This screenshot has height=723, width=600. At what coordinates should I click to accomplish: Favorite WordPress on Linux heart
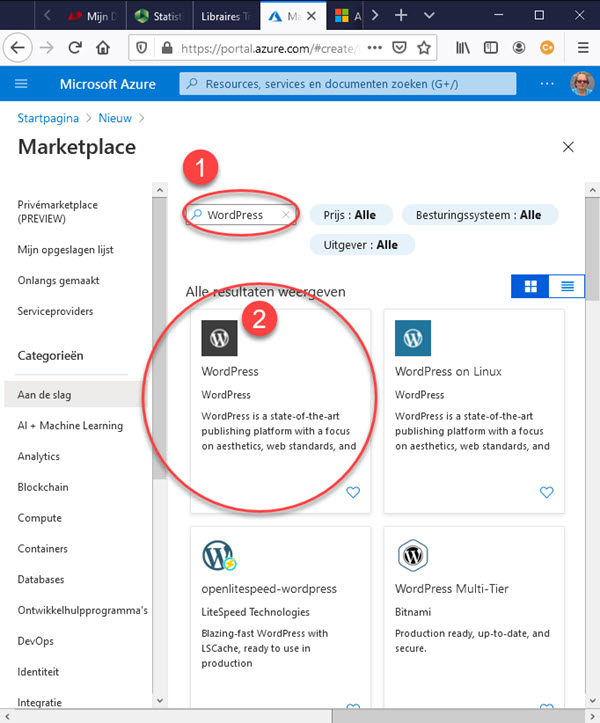click(547, 492)
